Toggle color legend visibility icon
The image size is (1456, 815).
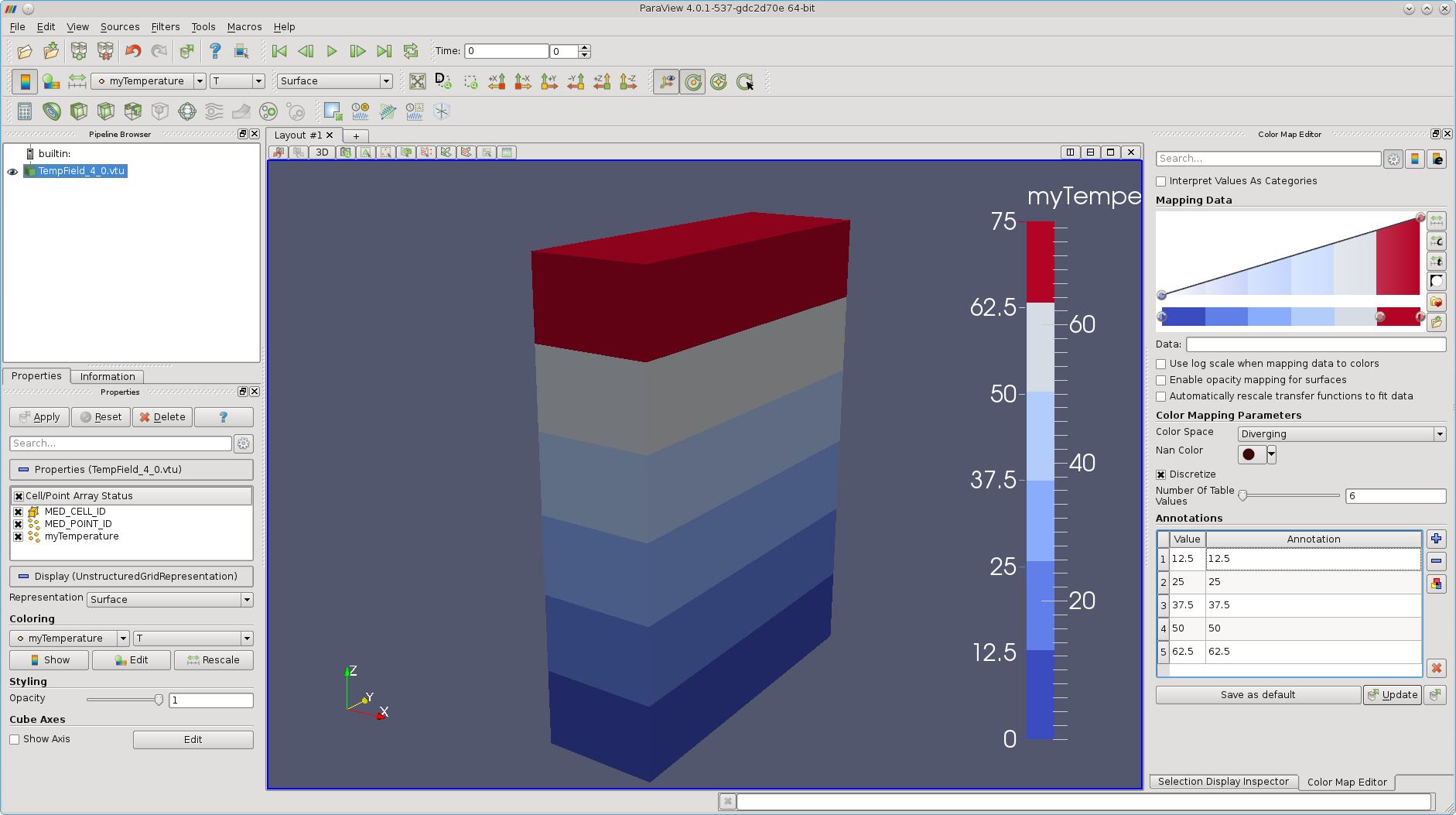pyautogui.click(x=25, y=81)
